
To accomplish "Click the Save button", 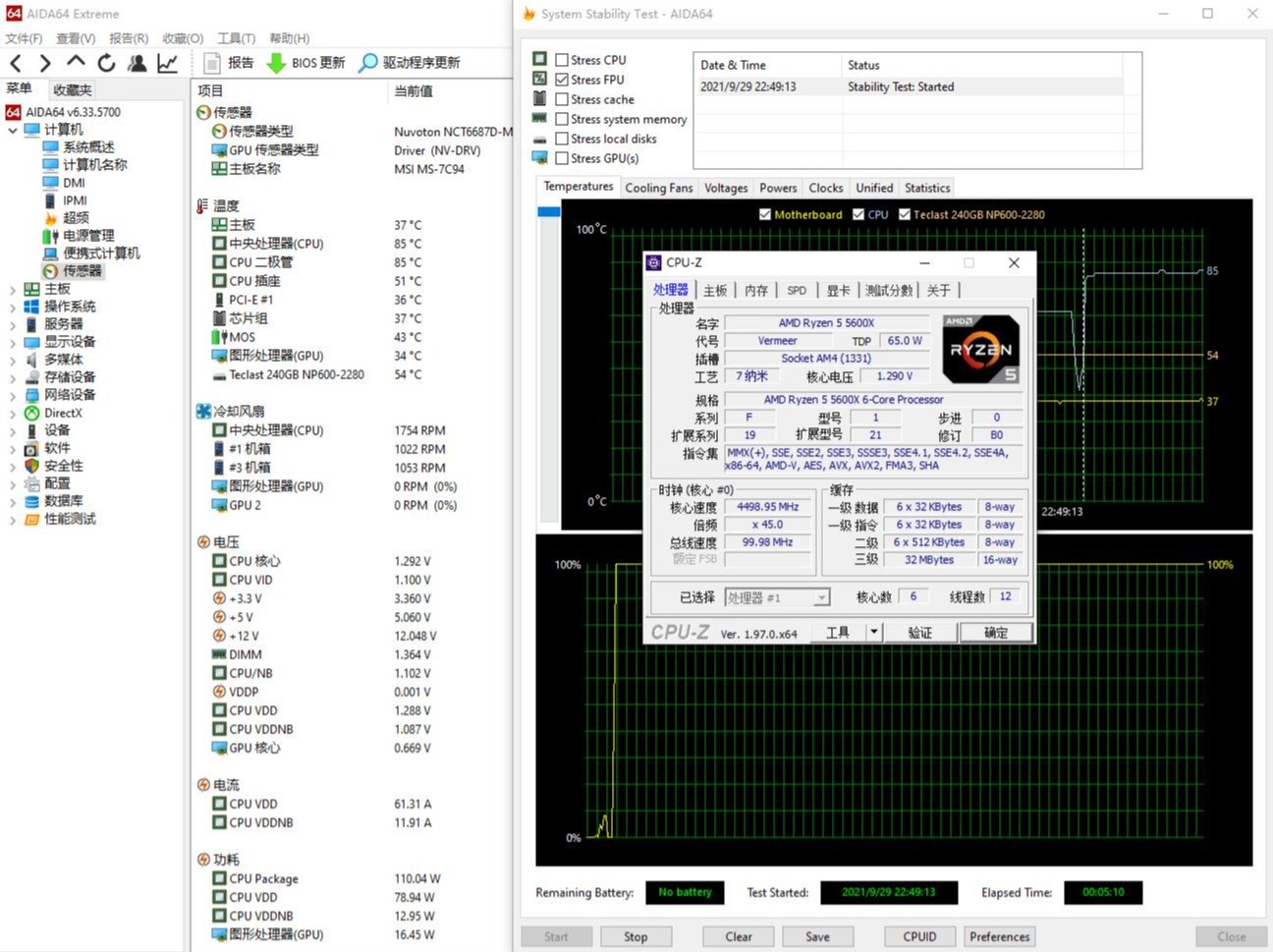I will point(817,936).
